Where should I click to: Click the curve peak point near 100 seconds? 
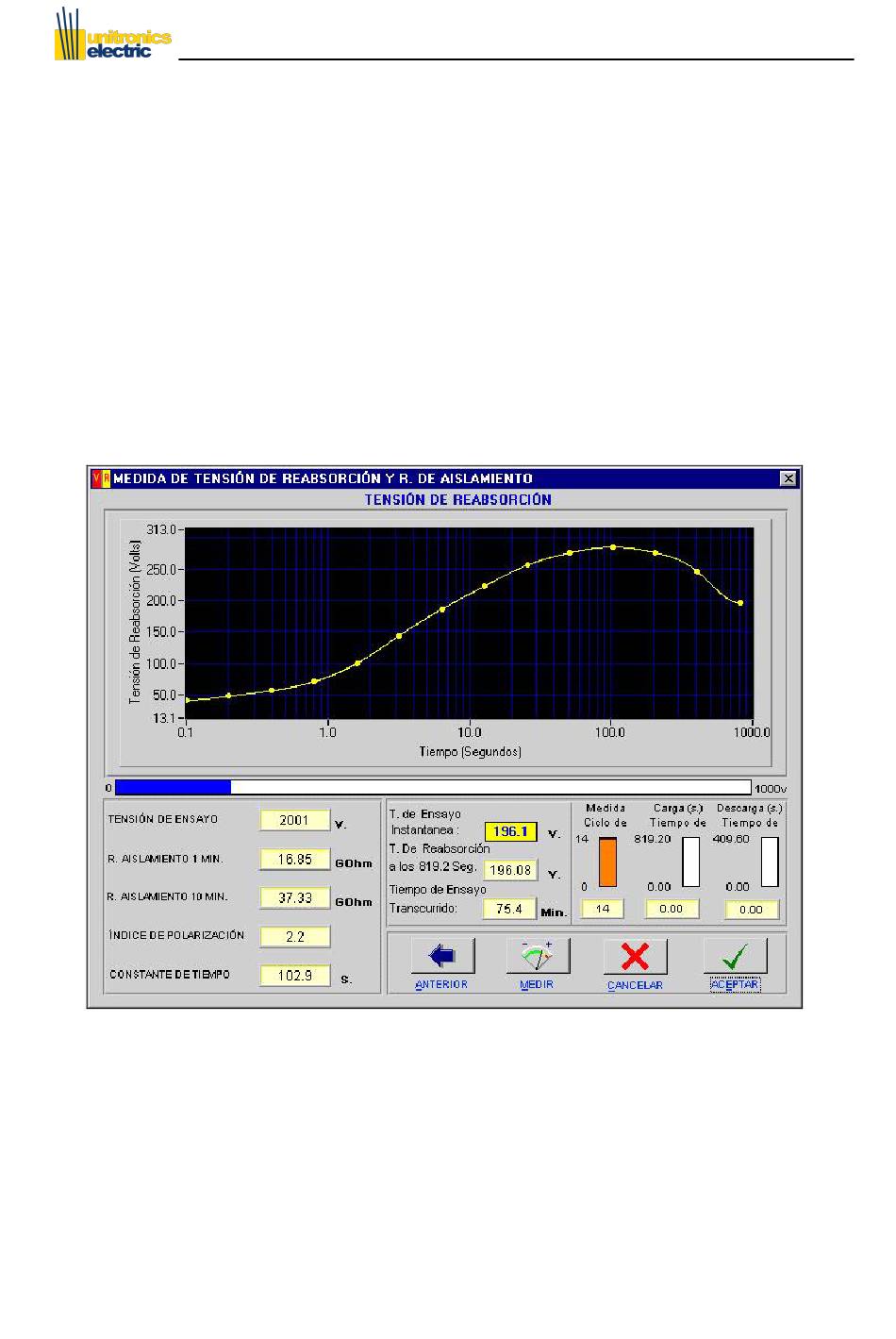click(613, 546)
